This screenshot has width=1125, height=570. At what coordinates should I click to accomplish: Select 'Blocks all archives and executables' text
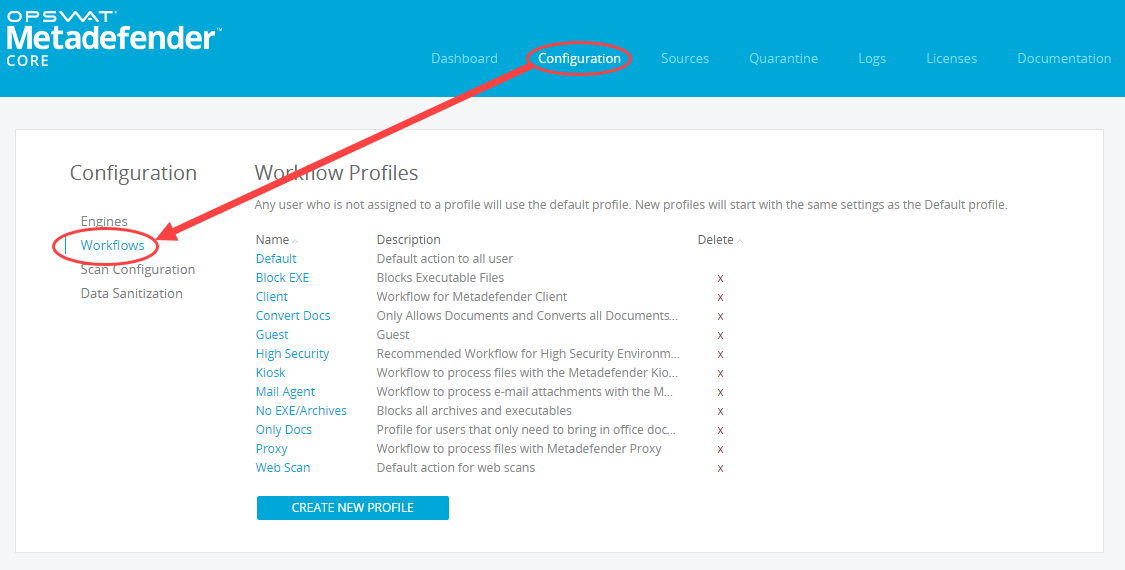[x=474, y=411]
